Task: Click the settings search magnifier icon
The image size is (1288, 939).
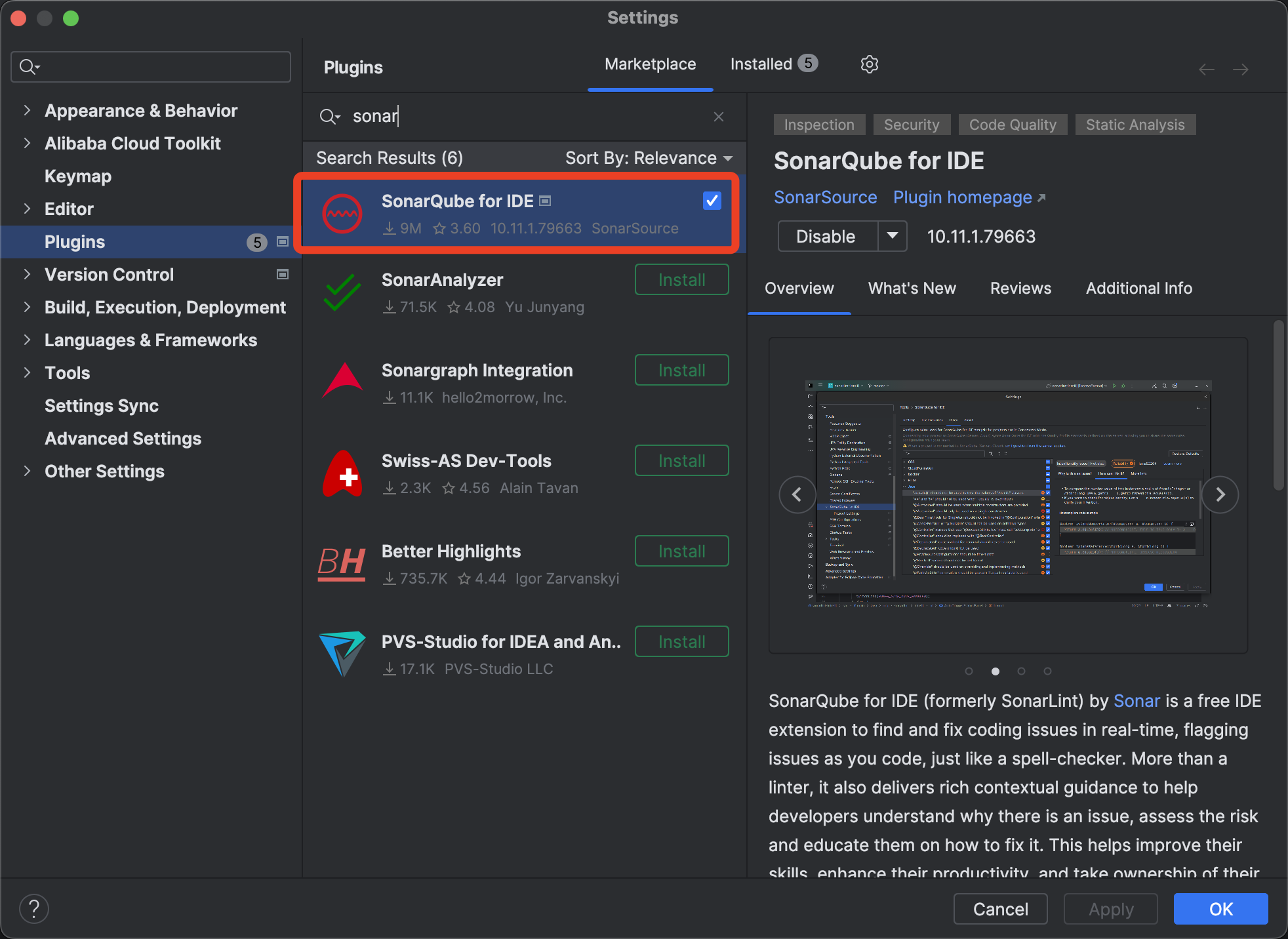Action: (x=30, y=67)
